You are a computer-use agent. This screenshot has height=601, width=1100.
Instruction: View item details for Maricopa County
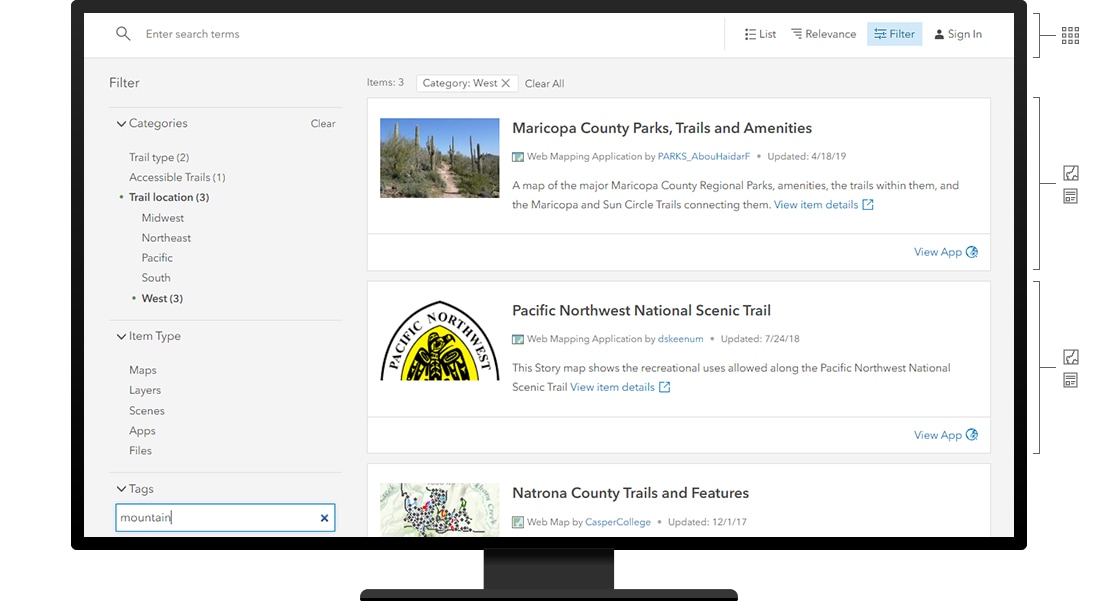click(823, 205)
